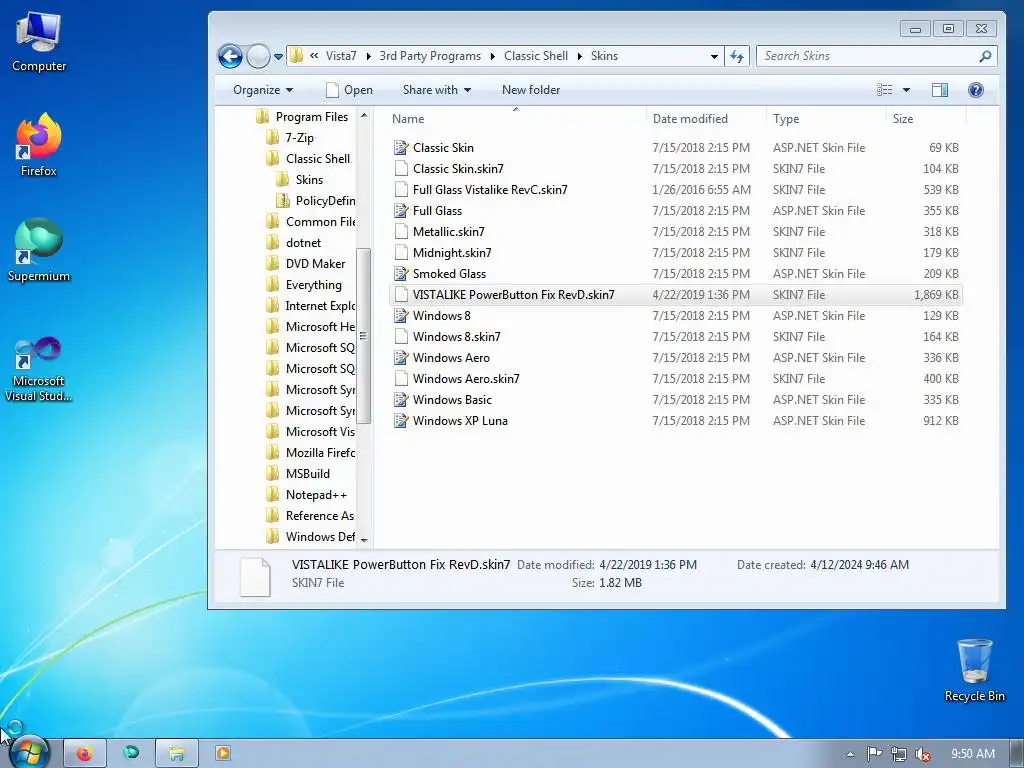Click 3rd Party Programs breadcrumb

click(x=430, y=56)
